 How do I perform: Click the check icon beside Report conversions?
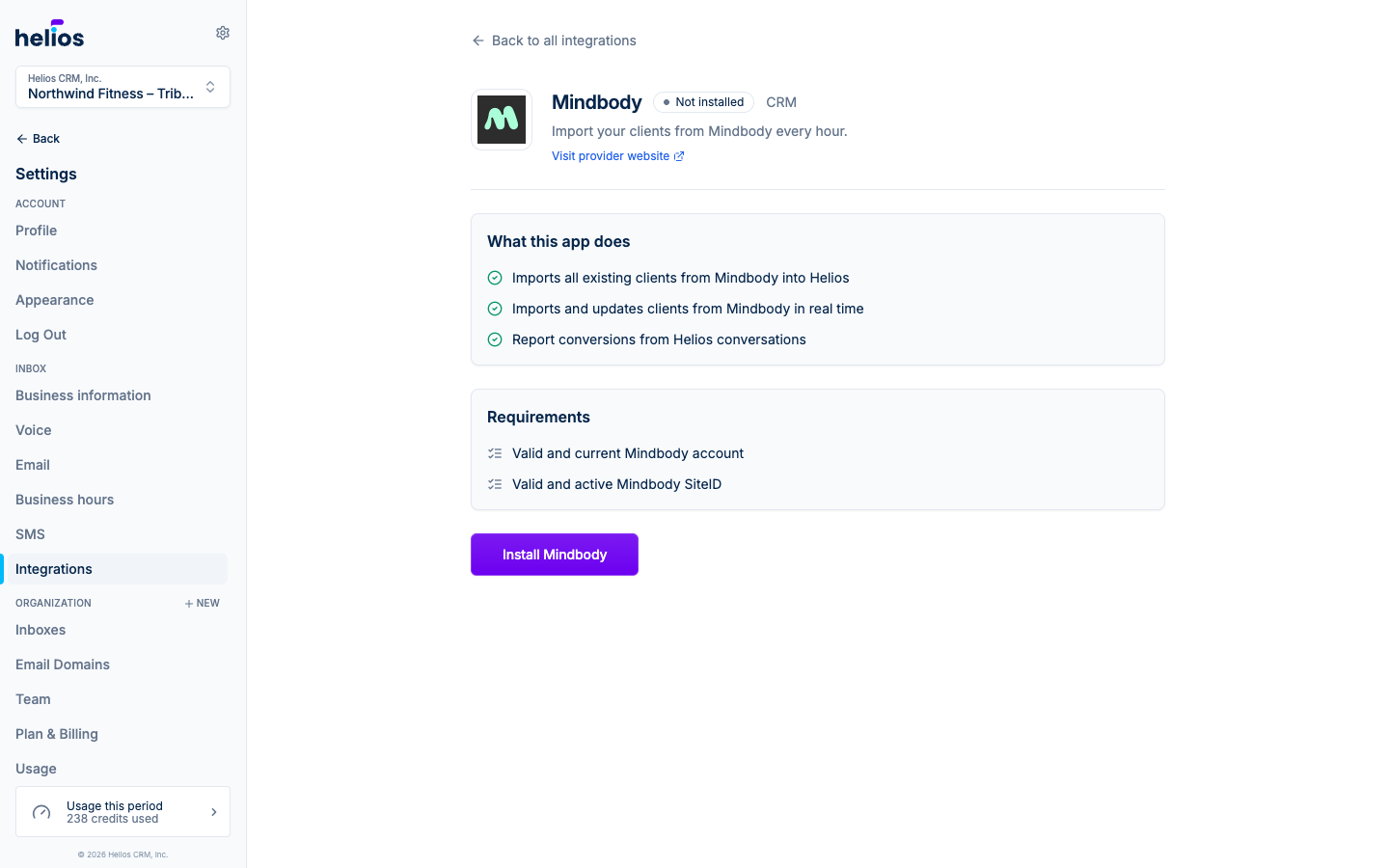(495, 339)
